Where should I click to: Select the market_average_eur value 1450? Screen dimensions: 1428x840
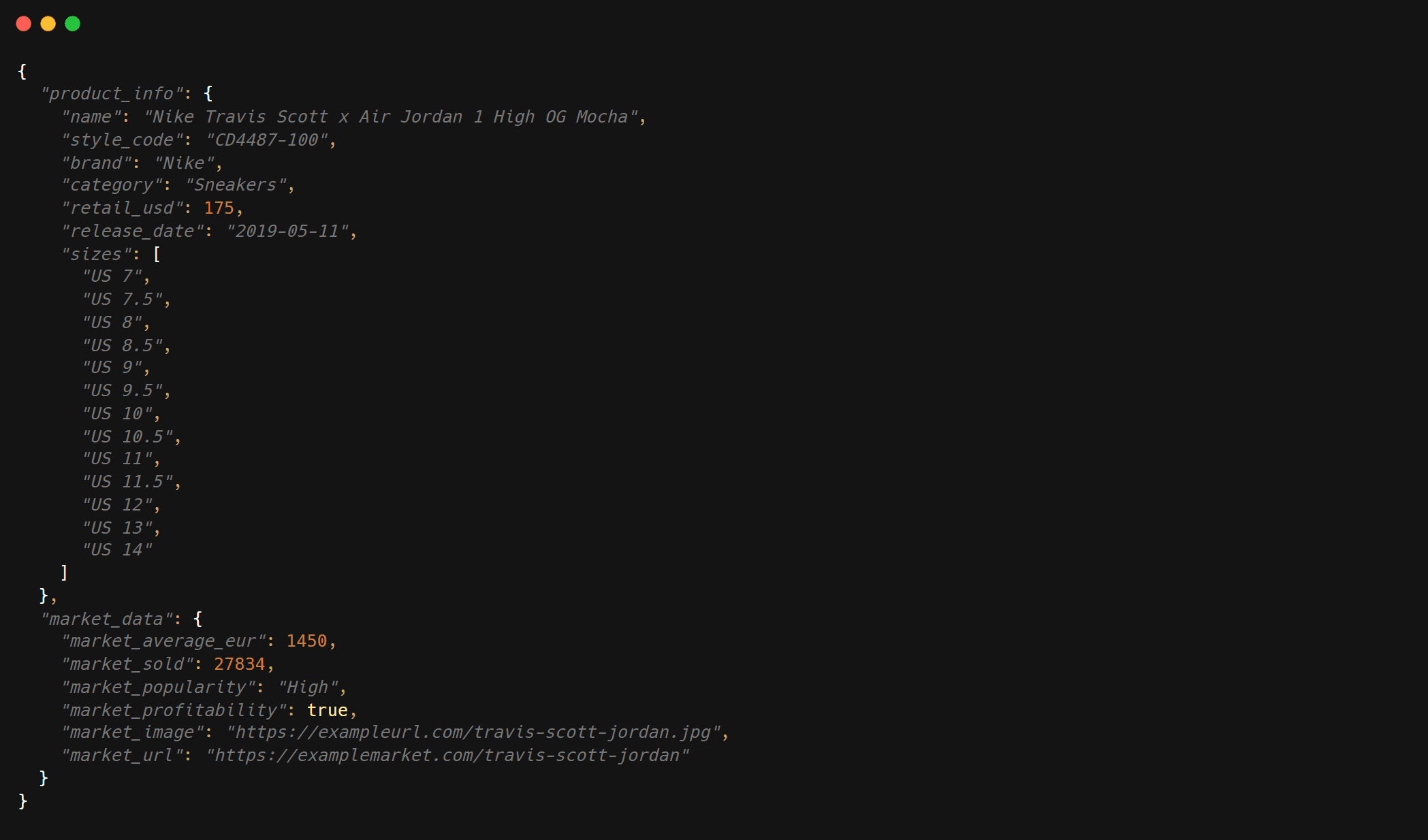pyautogui.click(x=307, y=641)
